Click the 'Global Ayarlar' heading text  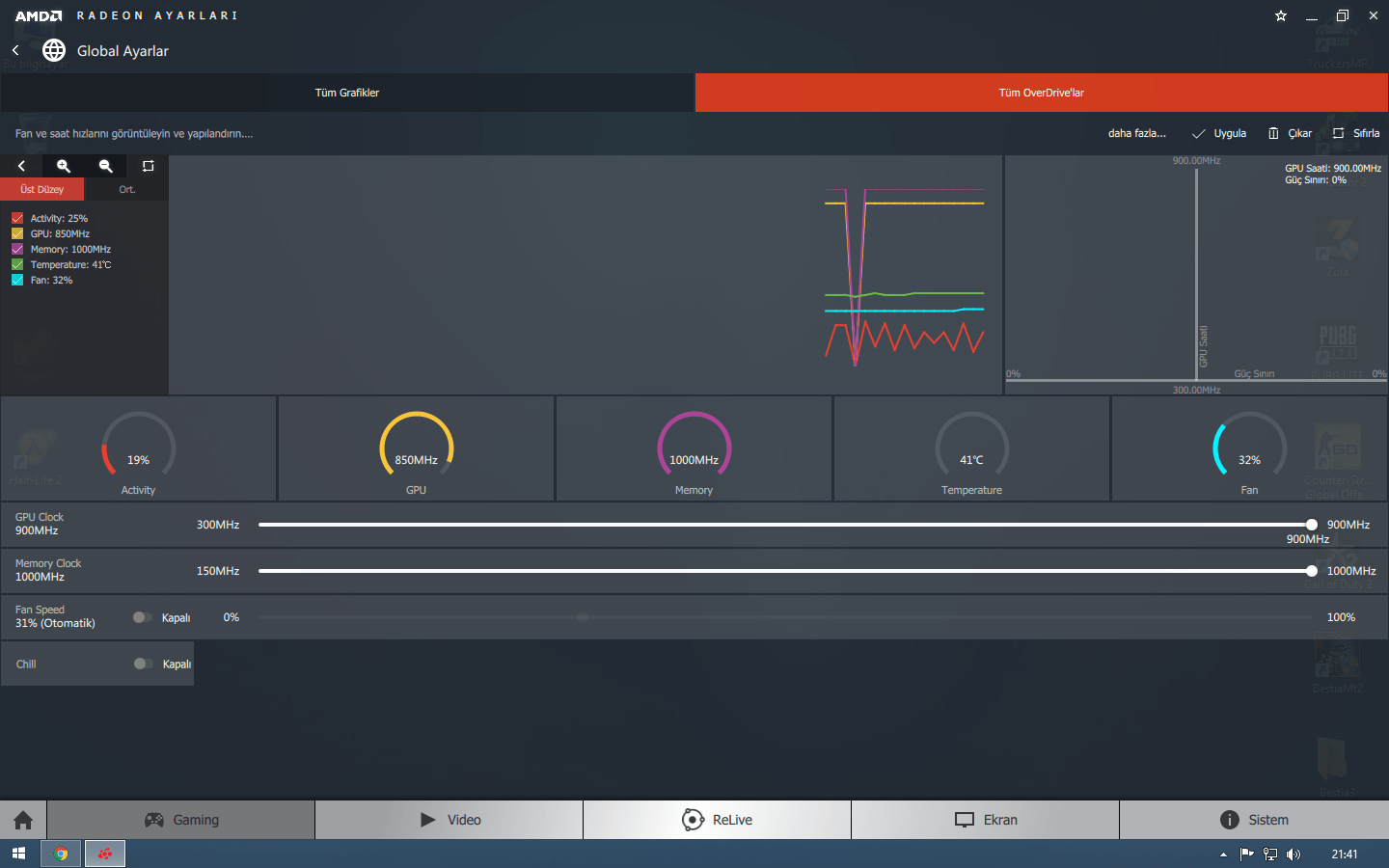(x=123, y=51)
